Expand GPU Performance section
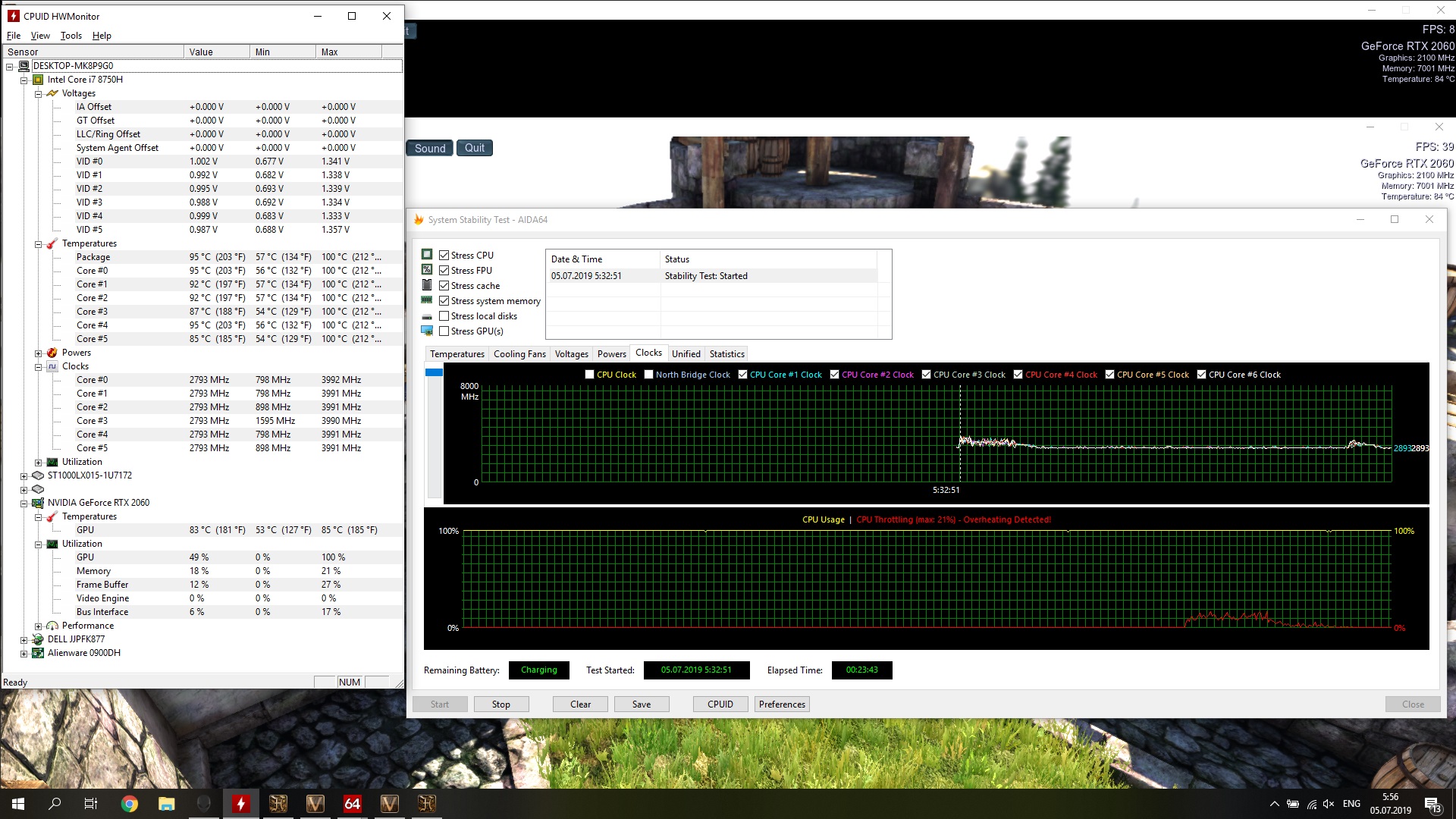1456x819 pixels. (38, 626)
